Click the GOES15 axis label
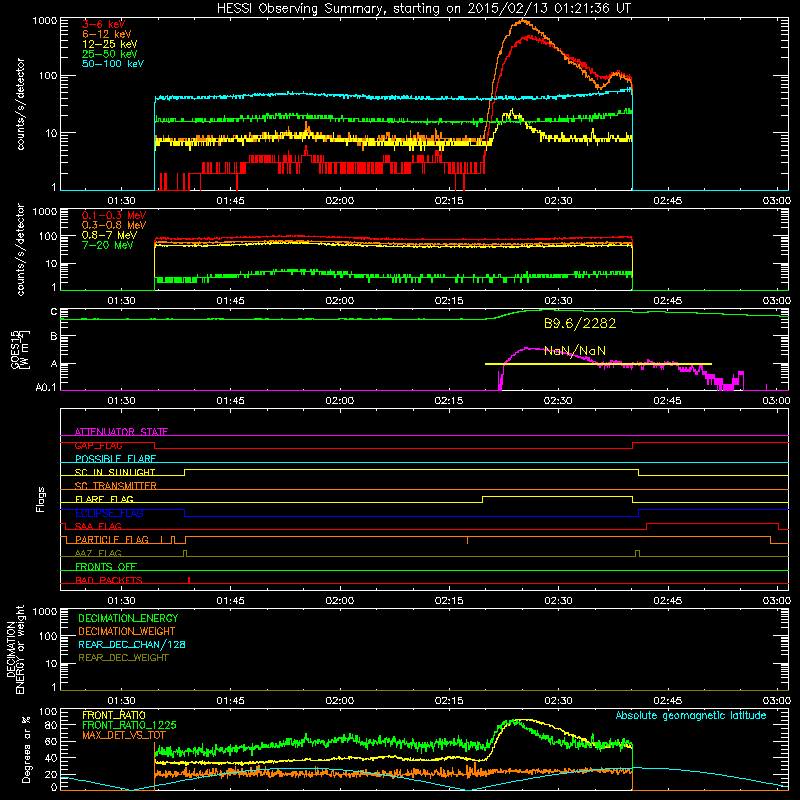 coord(15,350)
